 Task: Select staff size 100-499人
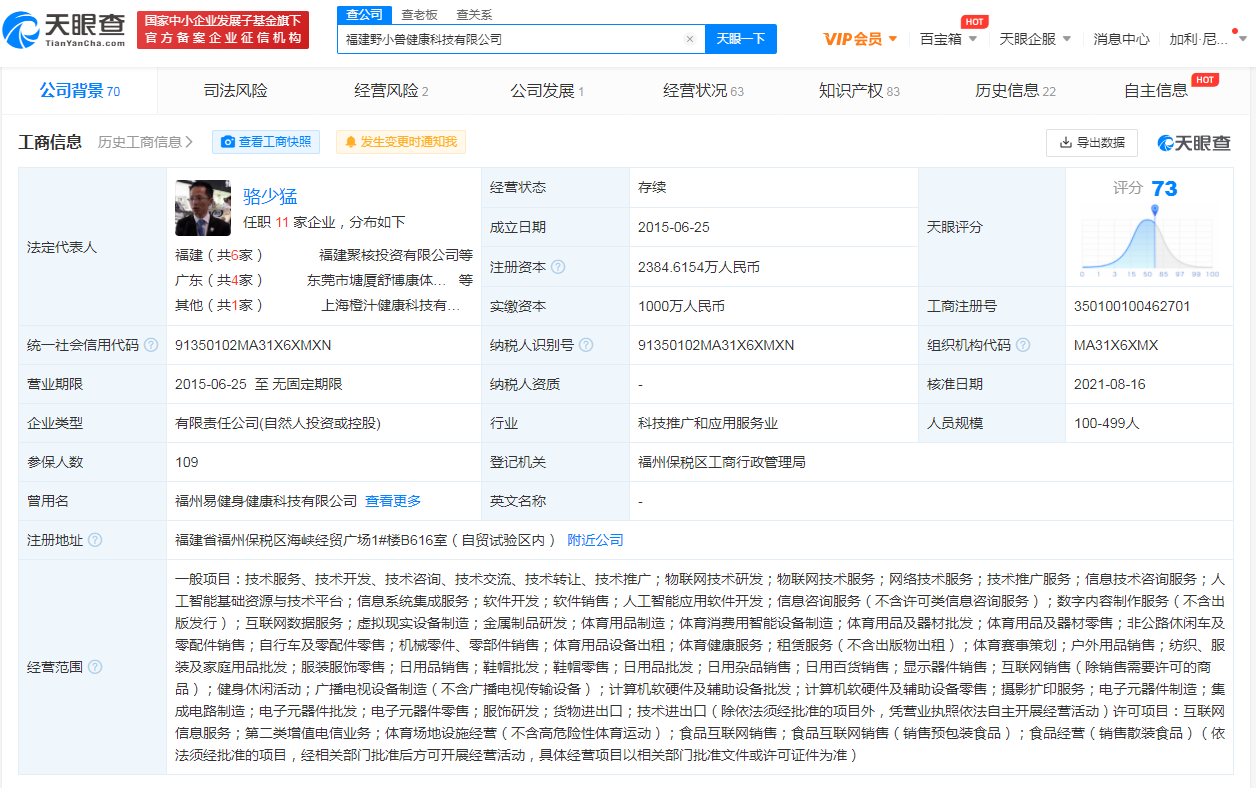coord(1107,423)
